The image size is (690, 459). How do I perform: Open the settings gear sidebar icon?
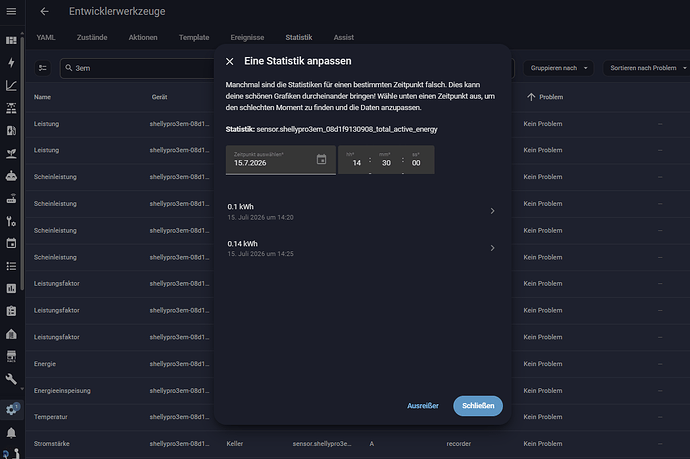tap(11, 410)
